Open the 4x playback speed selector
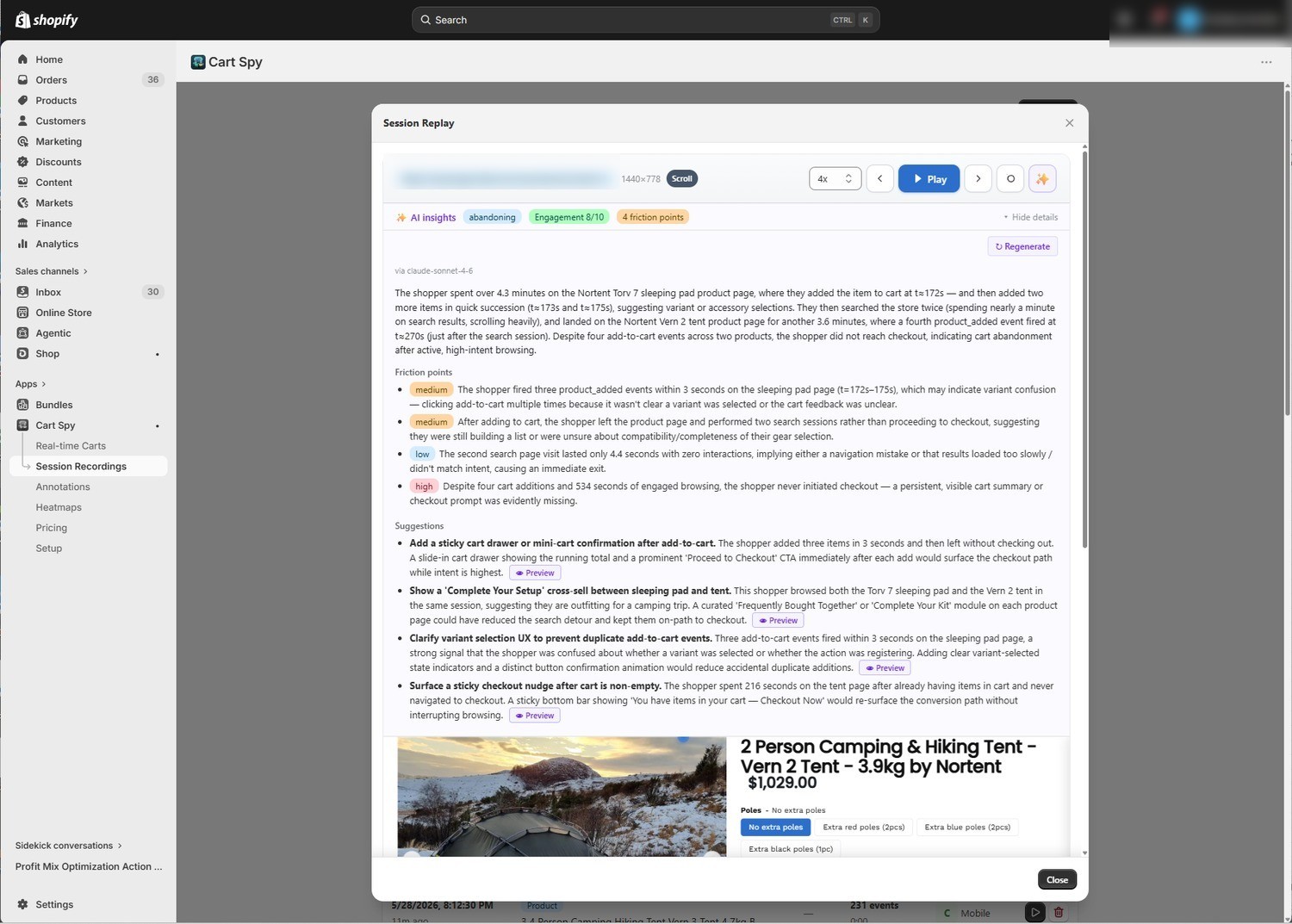Screen dimensions: 1292x924 (835, 179)
